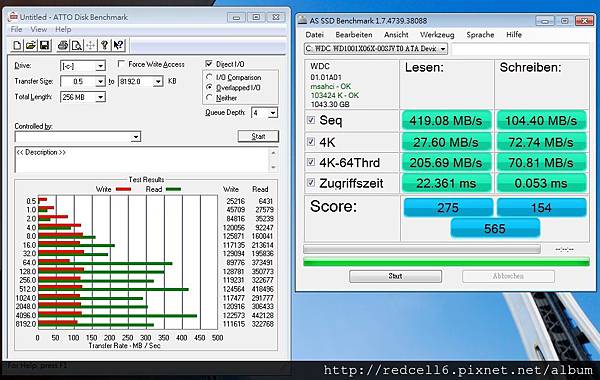This screenshot has height=380, width=600.
Task: Open the Sprache menu in AS SSD
Action: [480, 35]
